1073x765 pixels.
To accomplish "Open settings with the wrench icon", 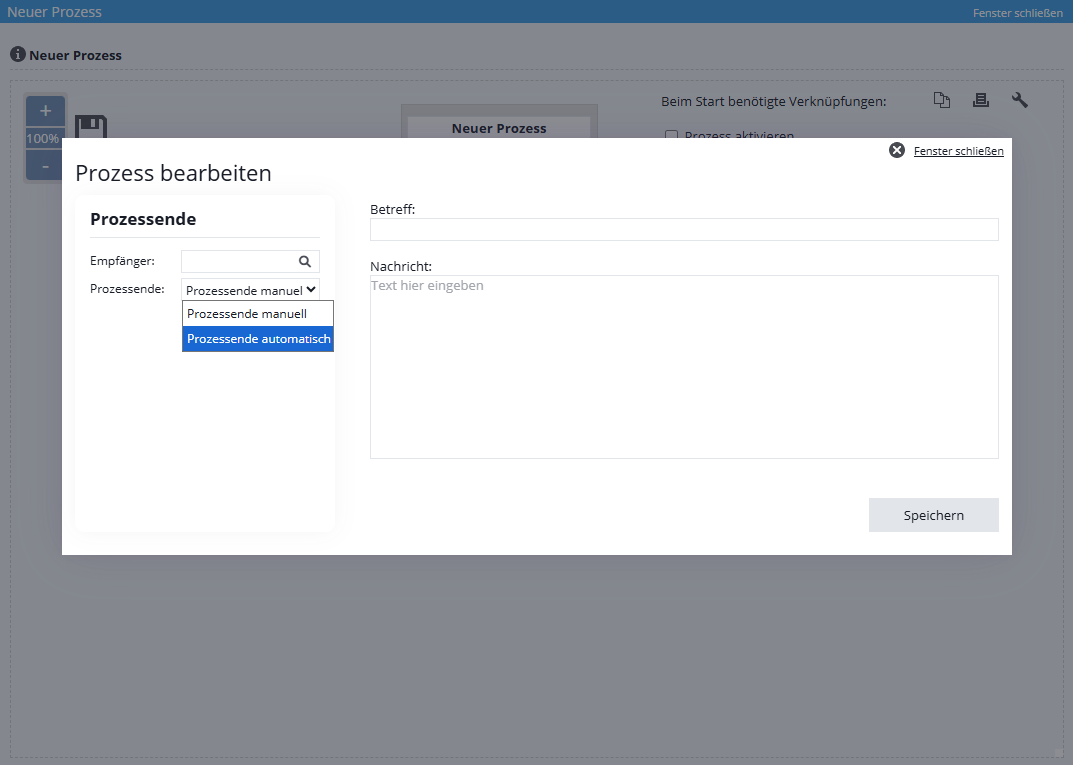I will point(1020,100).
